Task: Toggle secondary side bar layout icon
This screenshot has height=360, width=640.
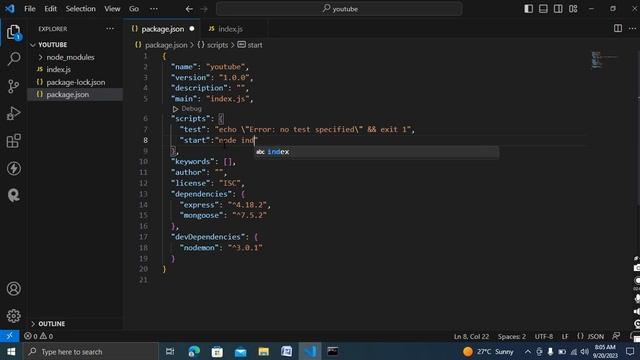Action: click(558, 9)
